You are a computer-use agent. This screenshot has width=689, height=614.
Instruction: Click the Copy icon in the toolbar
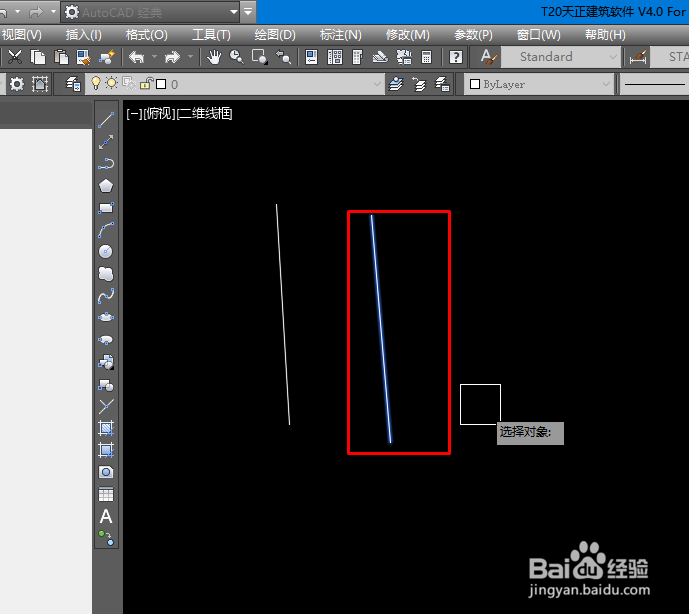point(38,57)
